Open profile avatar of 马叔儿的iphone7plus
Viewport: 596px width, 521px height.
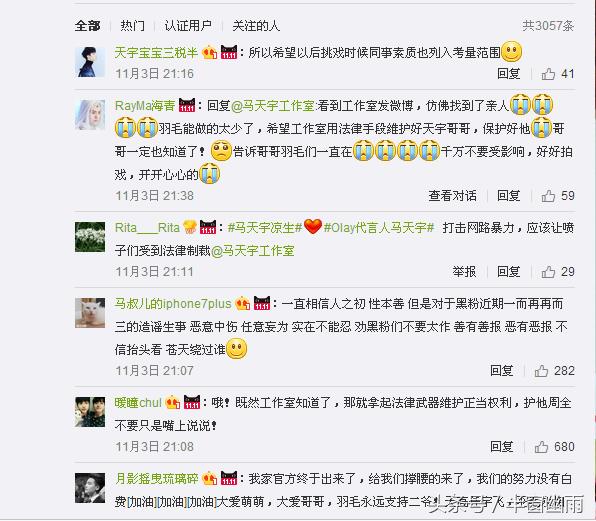pyautogui.click(x=90, y=313)
